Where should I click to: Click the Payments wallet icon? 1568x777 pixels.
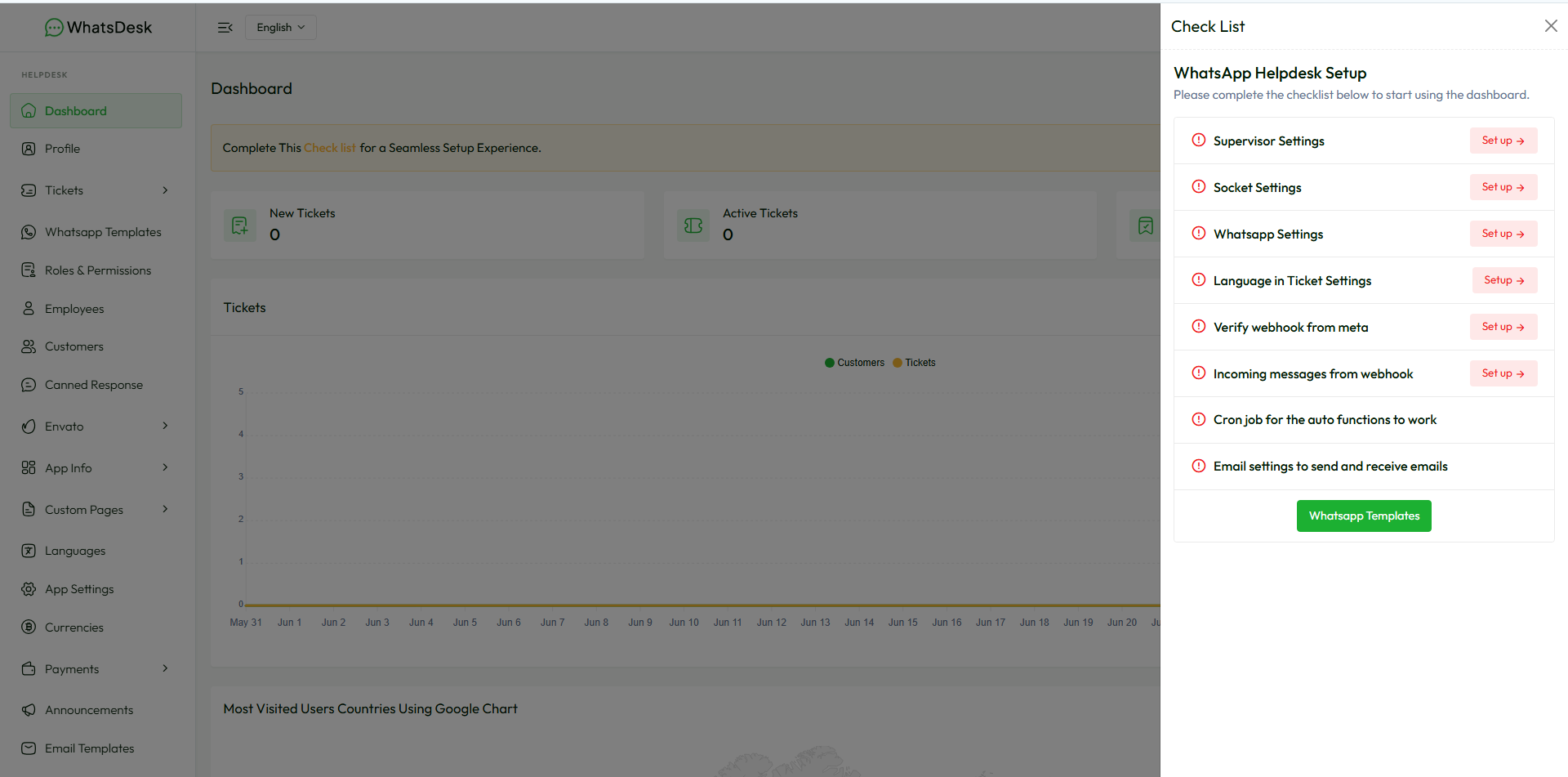29,669
